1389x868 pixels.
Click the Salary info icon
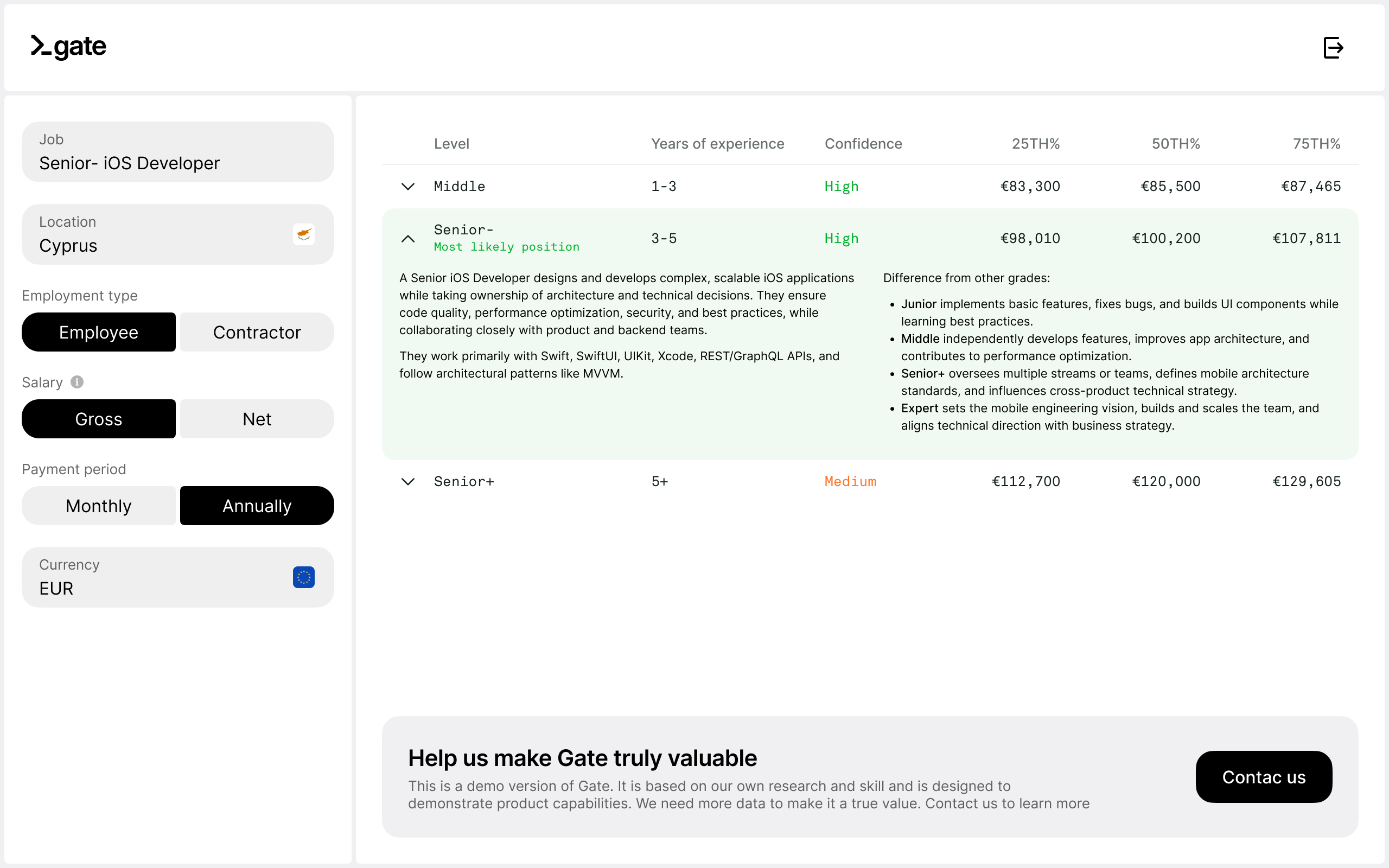click(x=77, y=382)
